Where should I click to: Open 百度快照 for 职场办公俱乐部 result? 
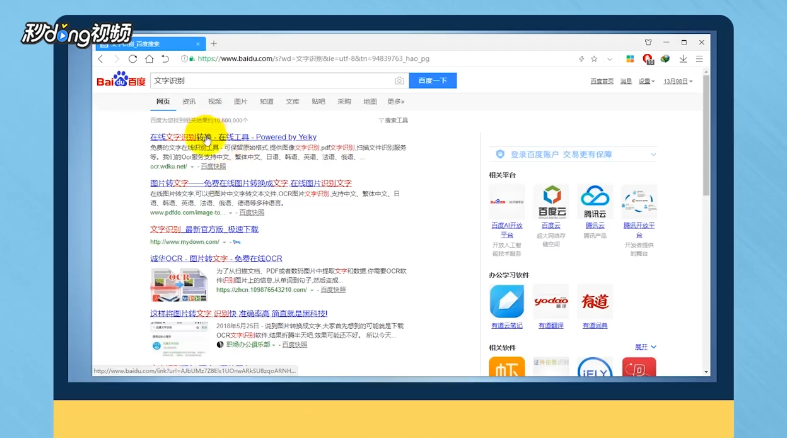[294, 345]
